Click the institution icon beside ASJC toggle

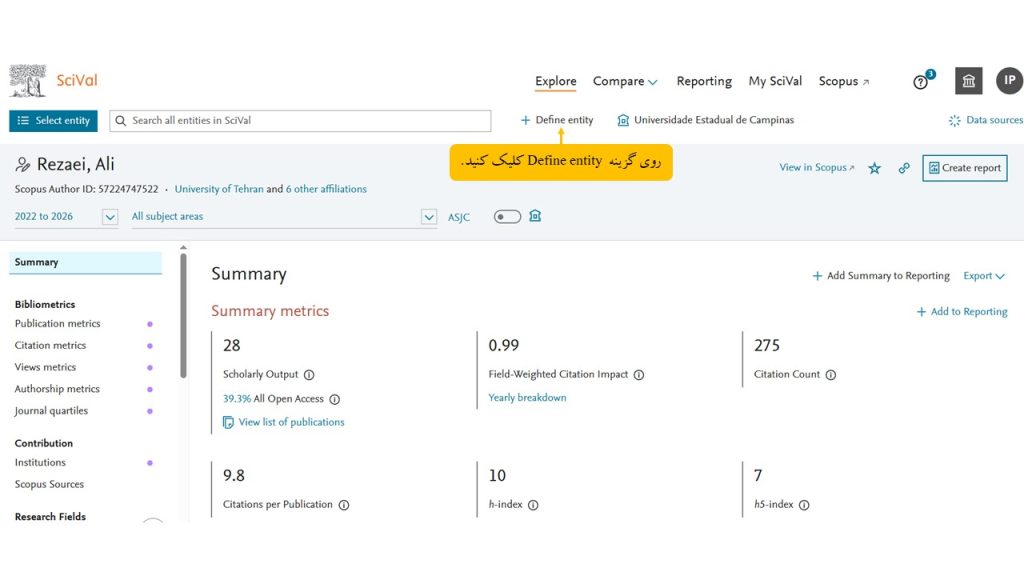point(535,216)
